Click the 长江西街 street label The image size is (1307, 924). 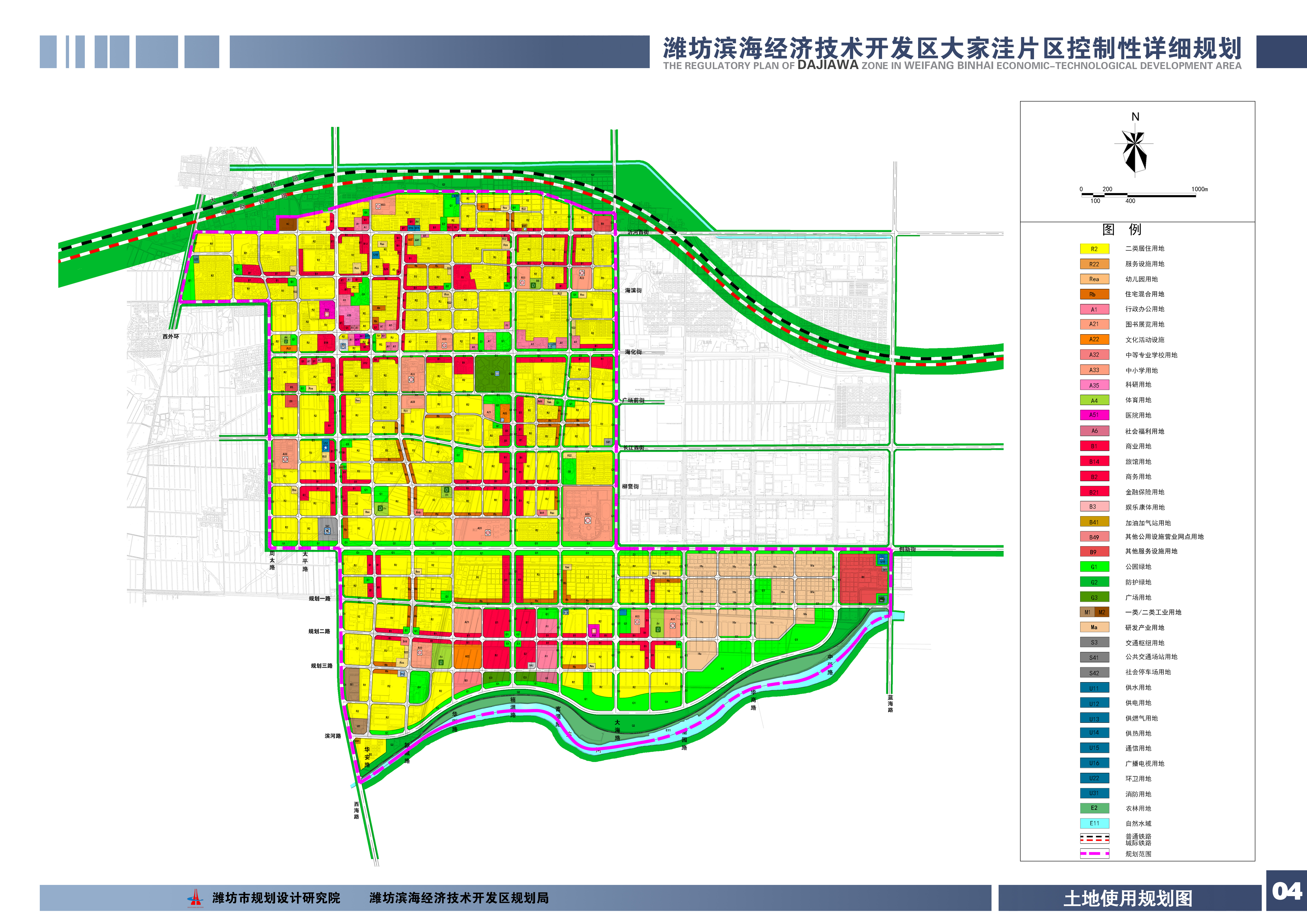click(x=633, y=447)
